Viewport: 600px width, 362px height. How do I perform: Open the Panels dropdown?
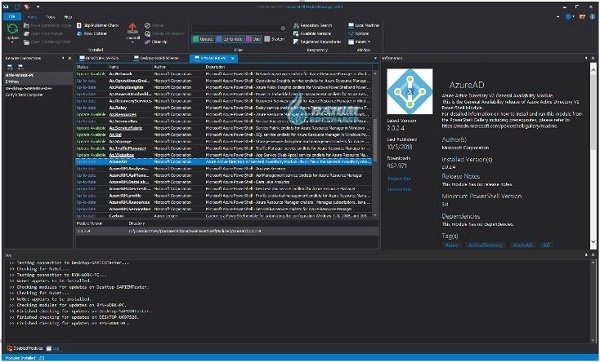click(359, 42)
